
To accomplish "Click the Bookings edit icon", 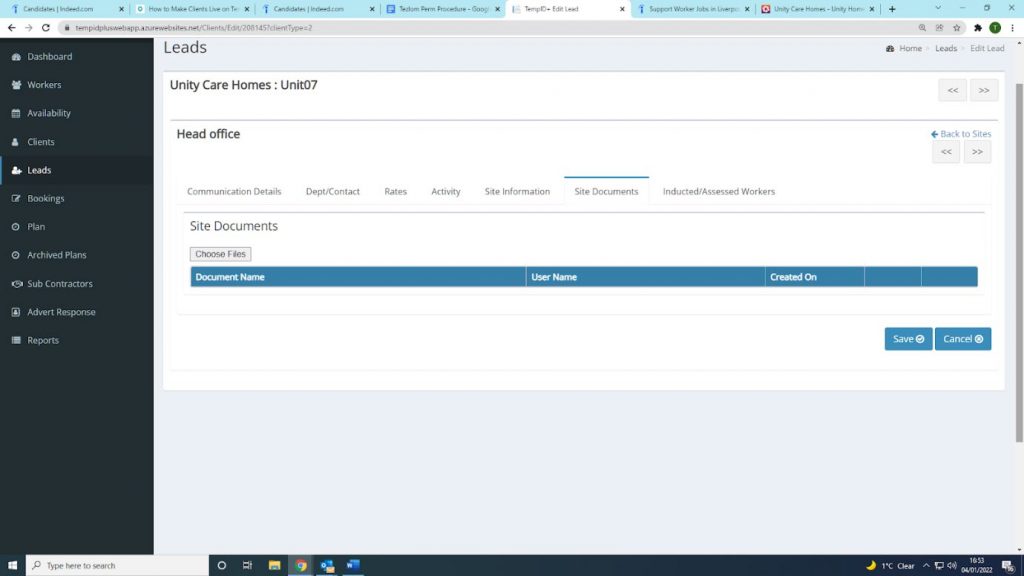I will (16, 199).
